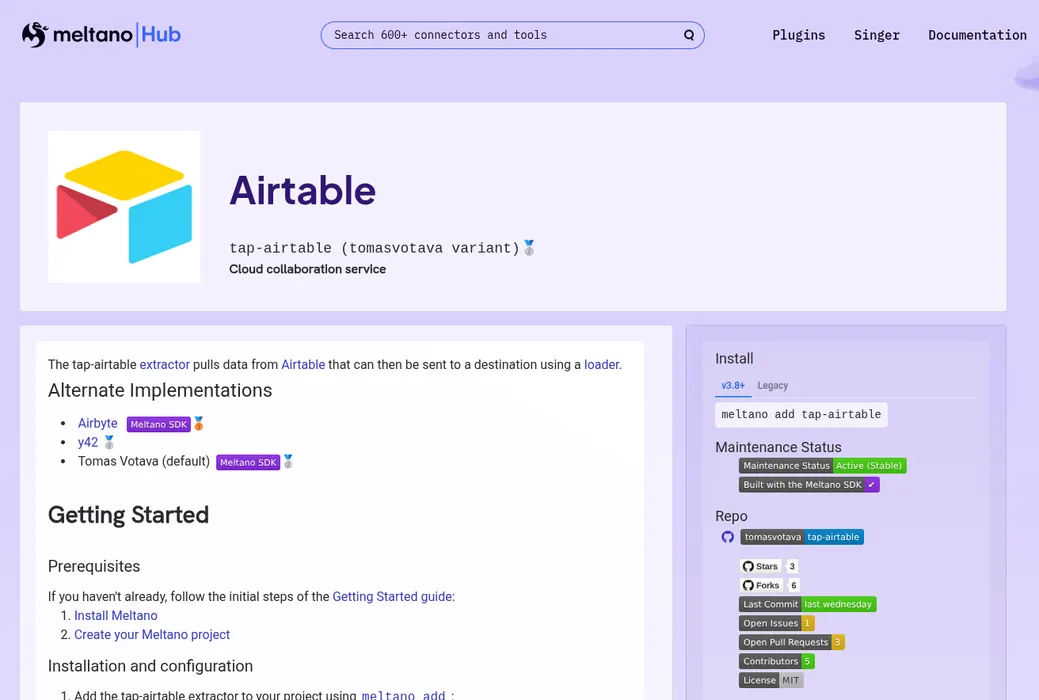
Task: Click the GitHub icon beside the repo badge
Action: [x=728, y=537]
